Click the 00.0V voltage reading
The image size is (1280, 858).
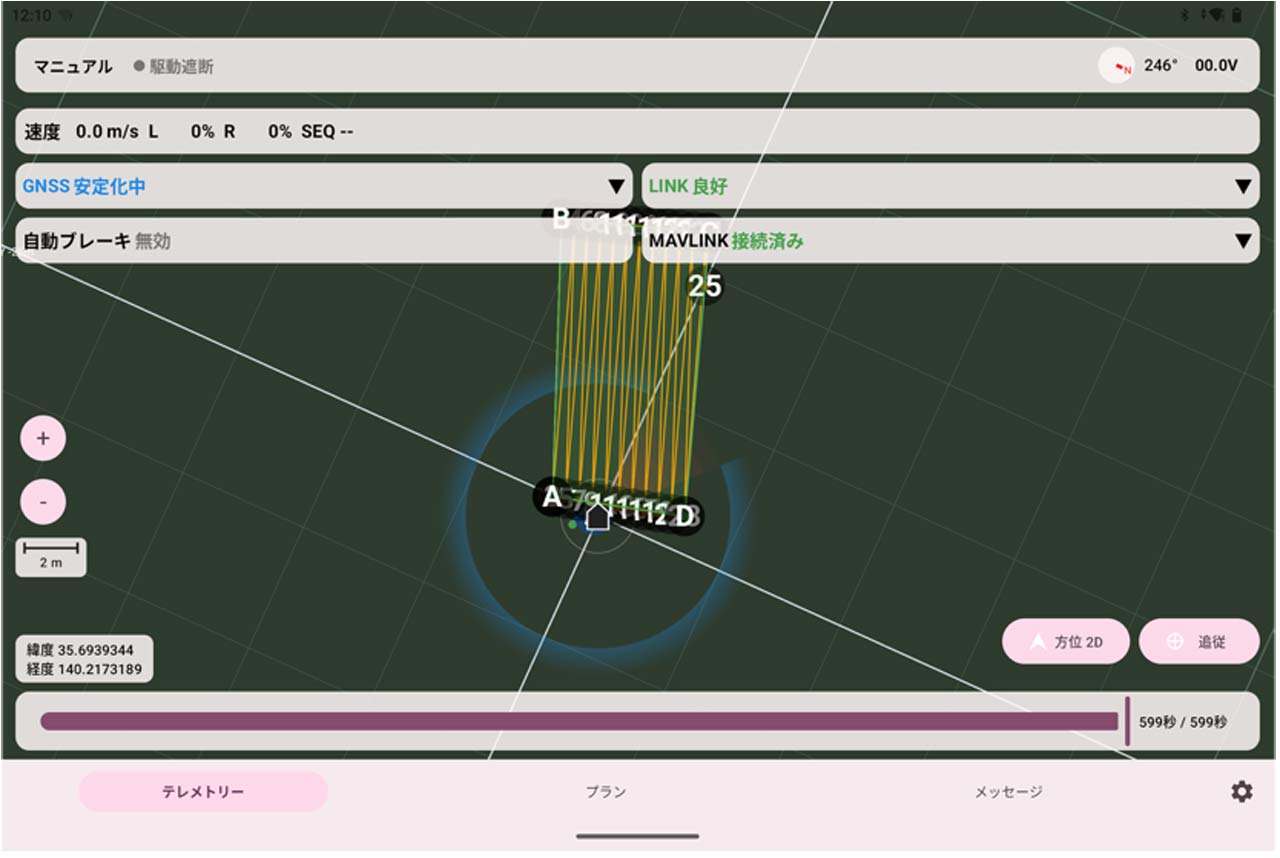[1217, 66]
